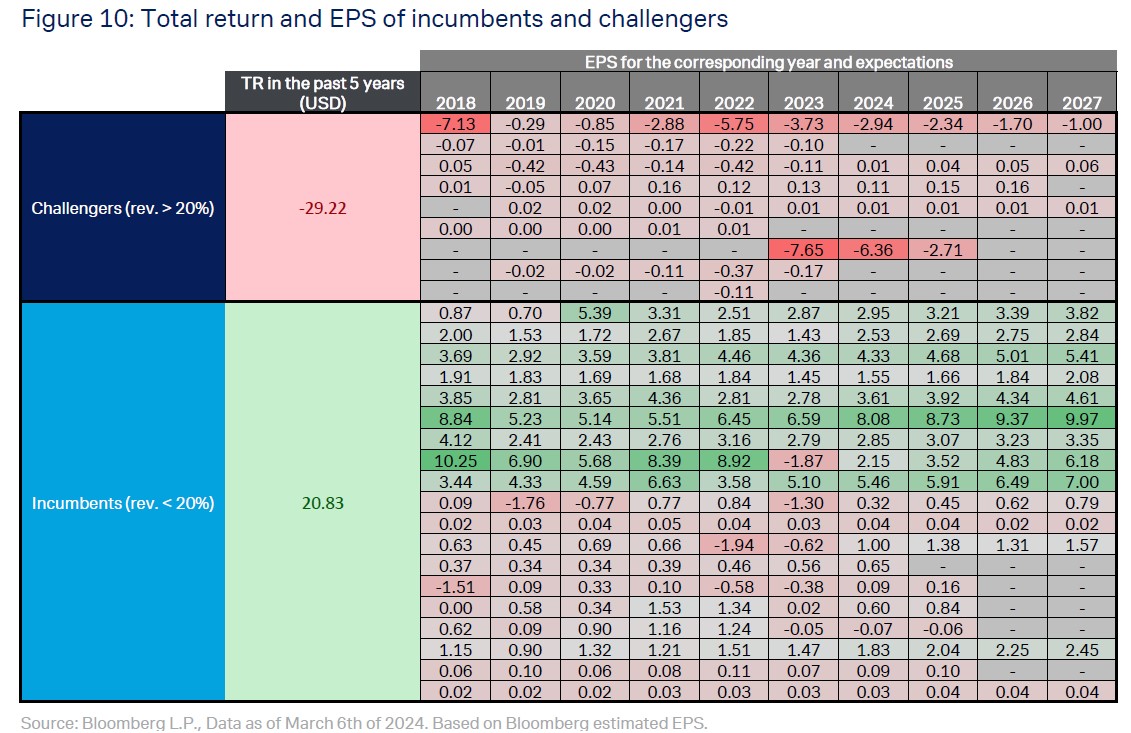The image size is (1131, 733).
Task: Click the Incumbents (rev. < 20%) label cell
Action: tap(123, 503)
